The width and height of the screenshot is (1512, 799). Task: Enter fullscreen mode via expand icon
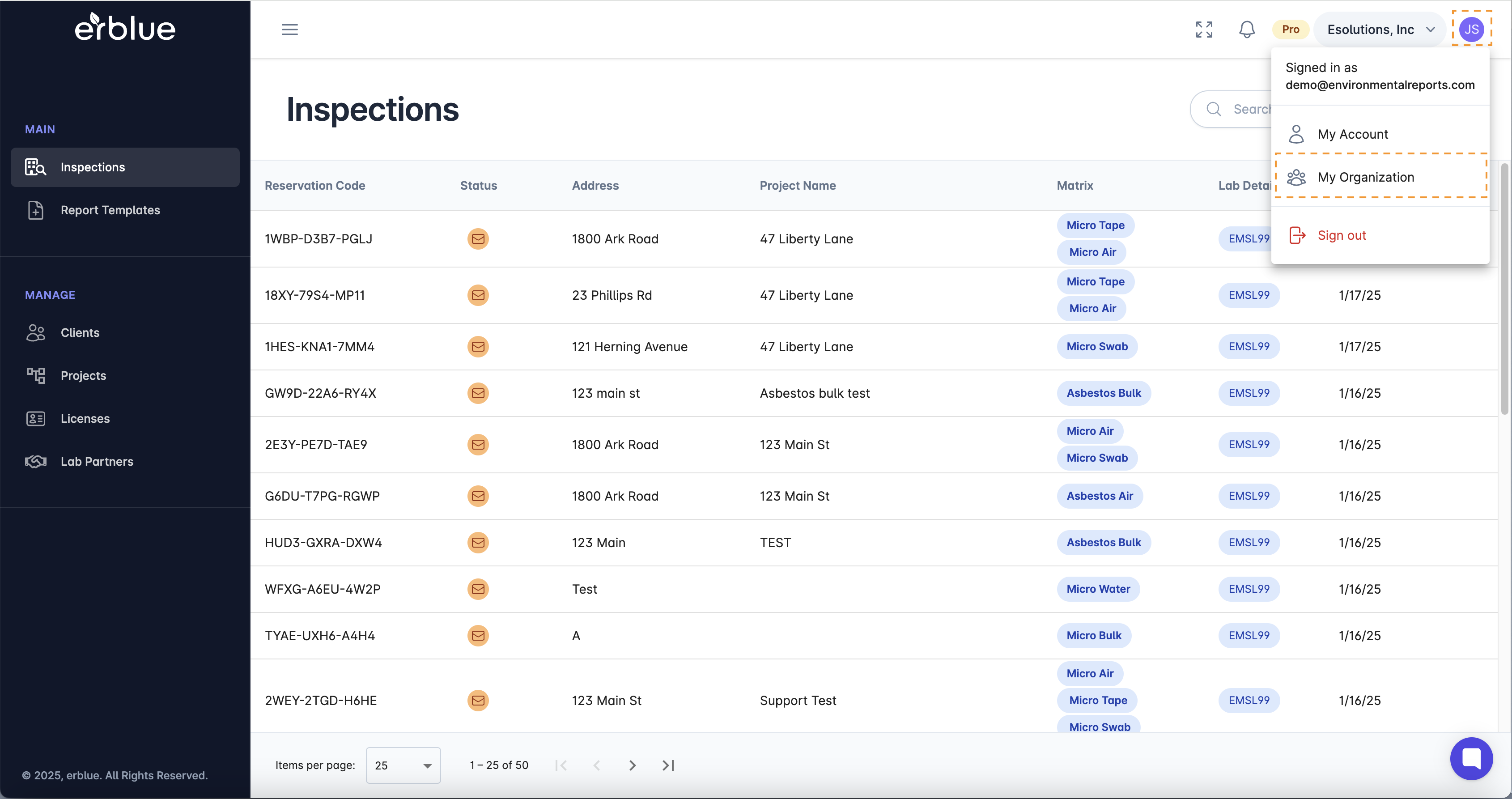click(x=1204, y=30)
